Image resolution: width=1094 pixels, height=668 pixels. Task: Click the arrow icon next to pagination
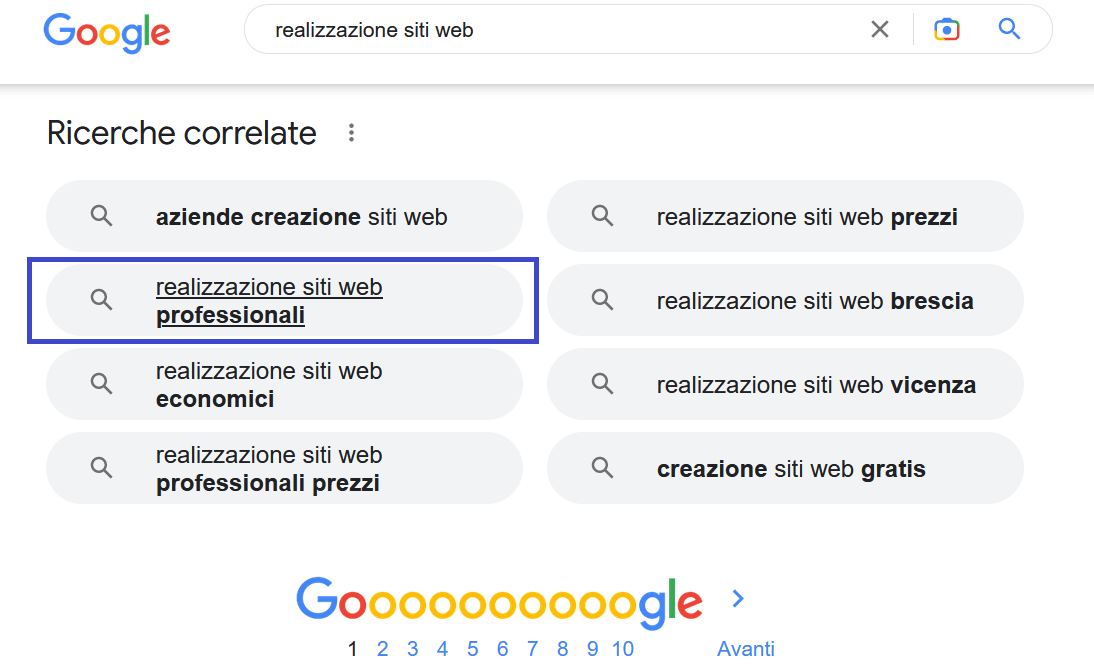point(737,598)
